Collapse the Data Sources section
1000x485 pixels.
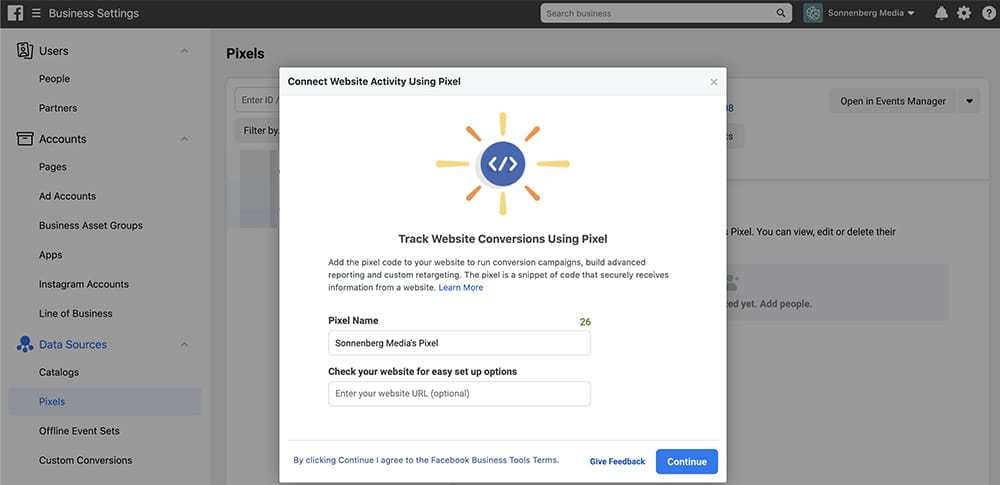(x=184, y=345)
